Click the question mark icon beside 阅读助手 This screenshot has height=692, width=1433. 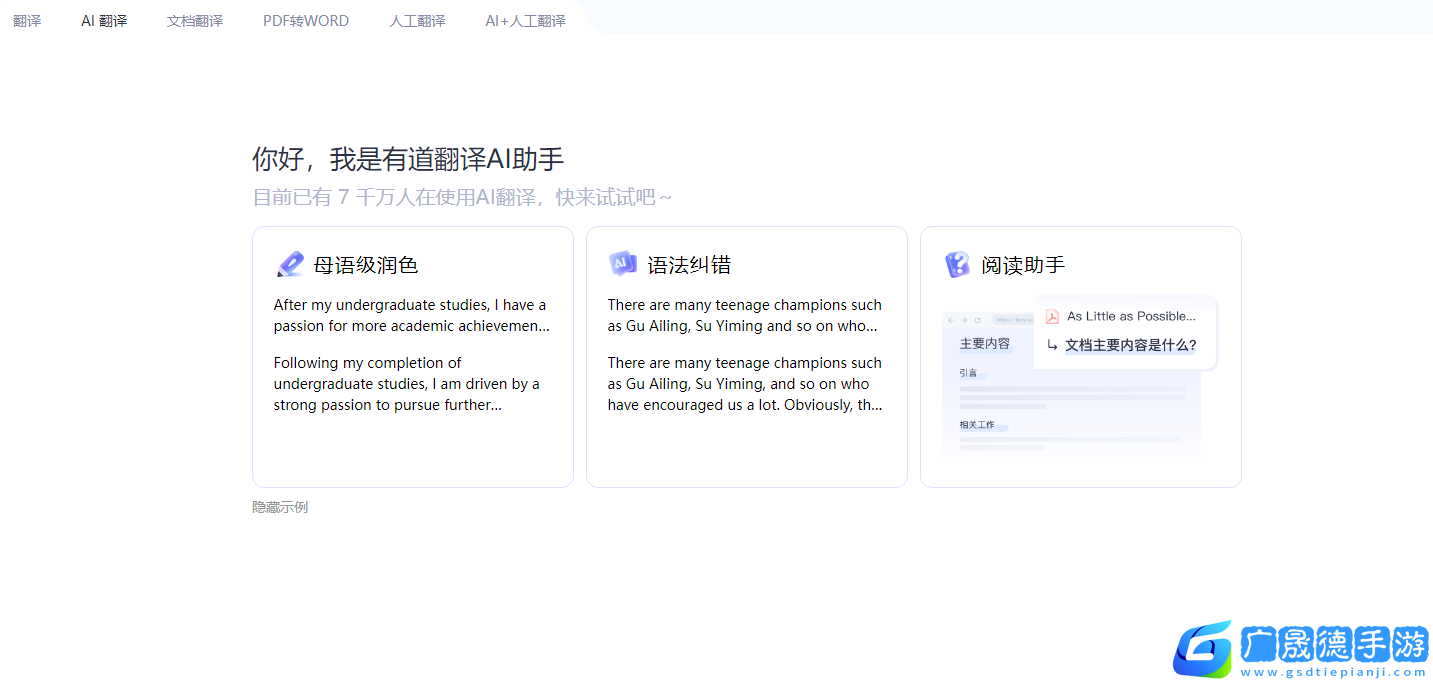click(x=957, y=265)
